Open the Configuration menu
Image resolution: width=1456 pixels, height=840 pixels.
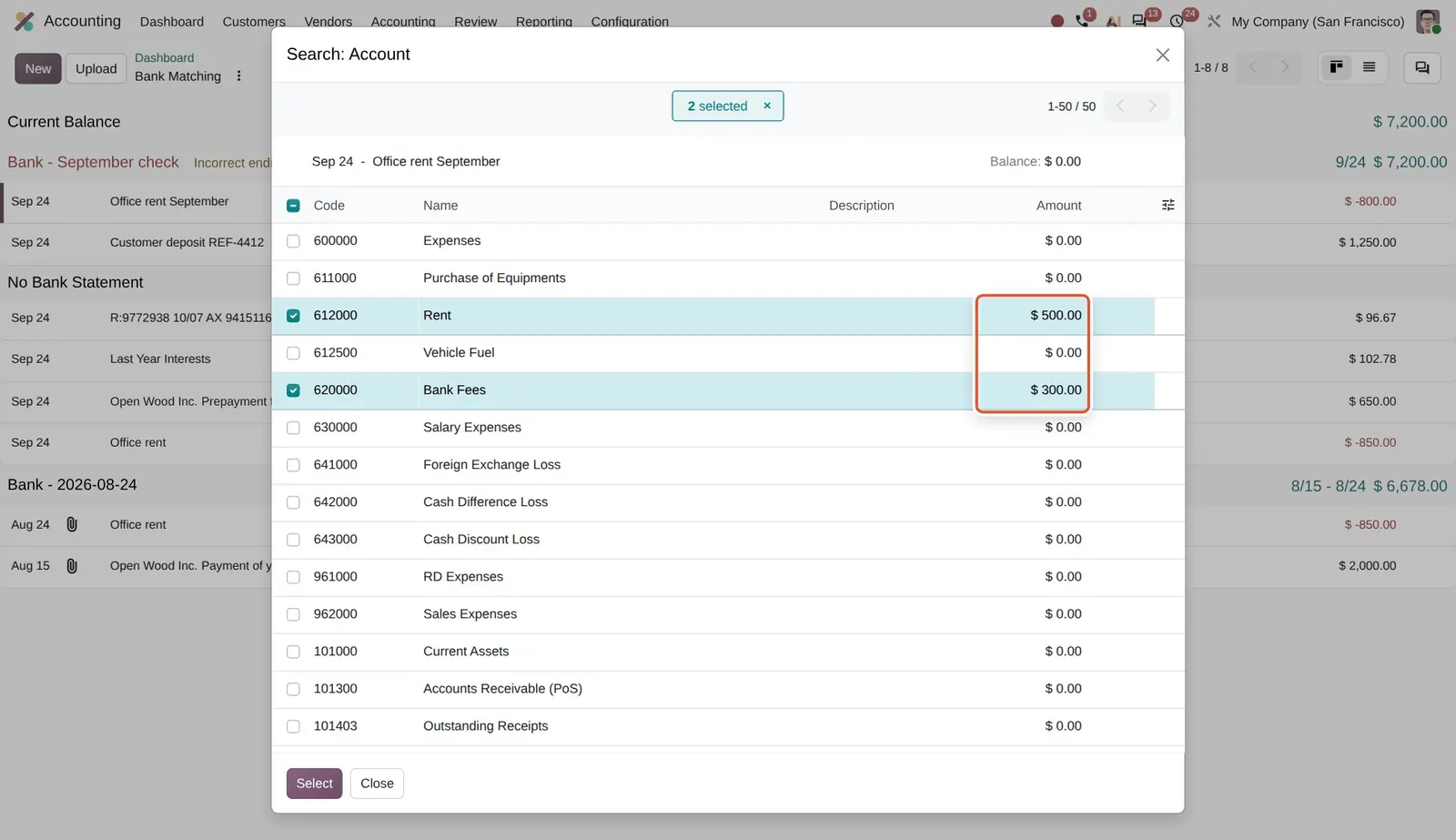pyautogui.click(x=630, y=21)
